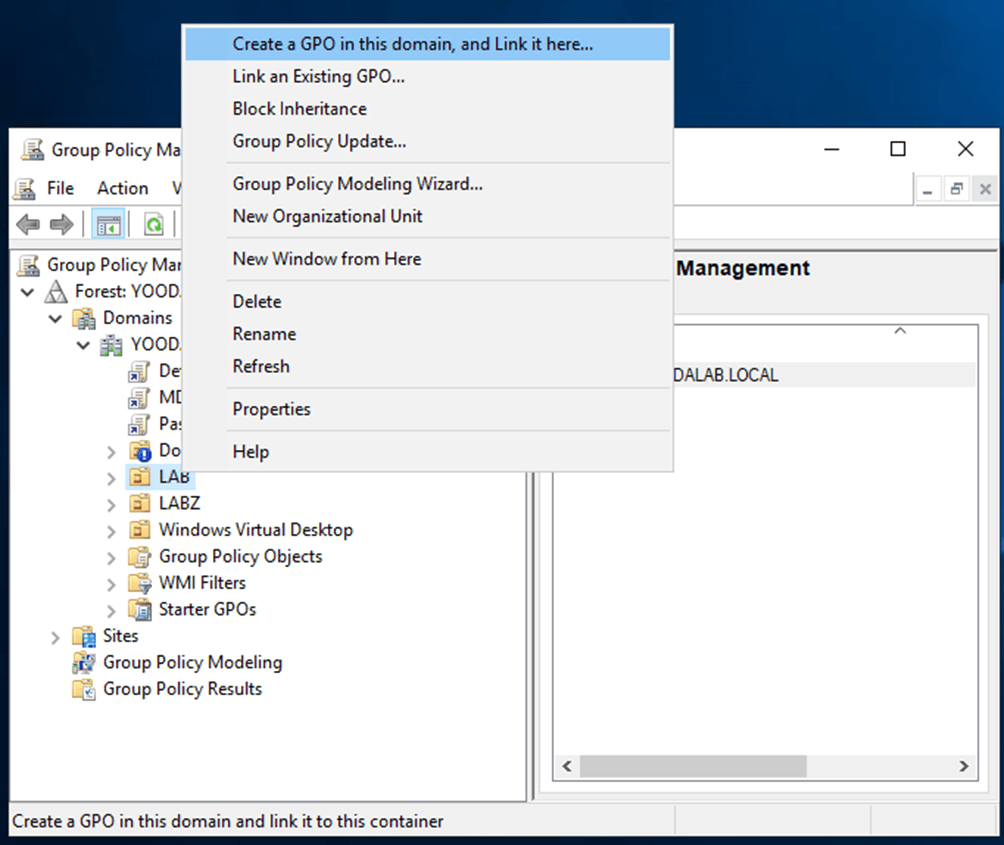Select WMI Filters tree item

[x=202, y=583]
